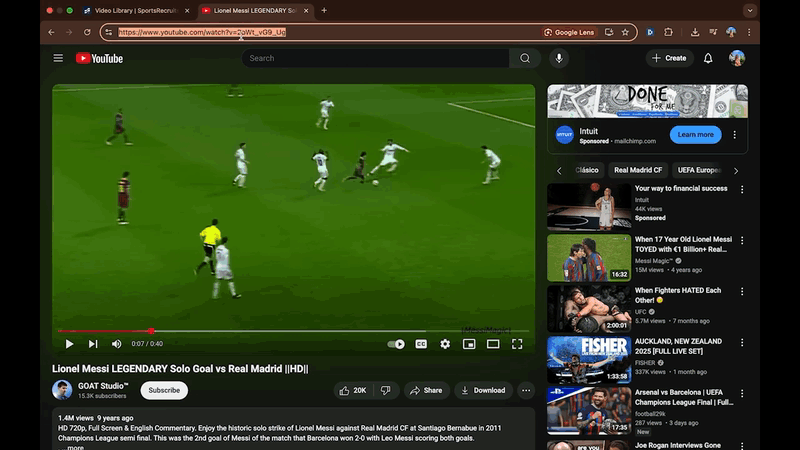Click the browser address bar URL
800x450 pixels.
[x=202, y=32]
